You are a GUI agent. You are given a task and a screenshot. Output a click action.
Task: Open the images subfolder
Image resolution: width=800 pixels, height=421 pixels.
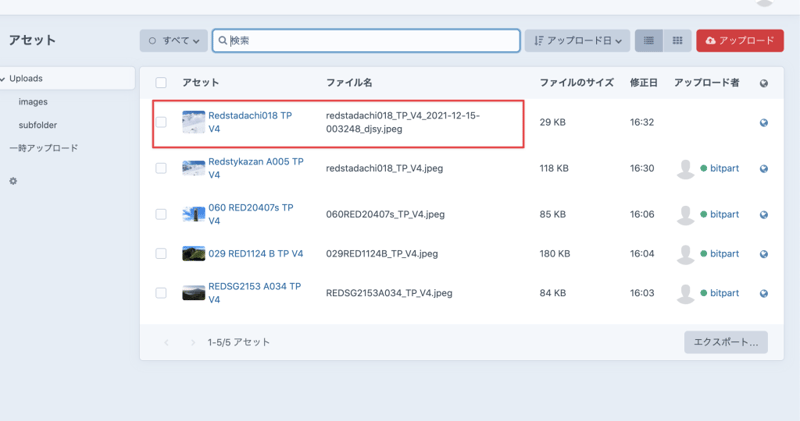coord(33,102)
